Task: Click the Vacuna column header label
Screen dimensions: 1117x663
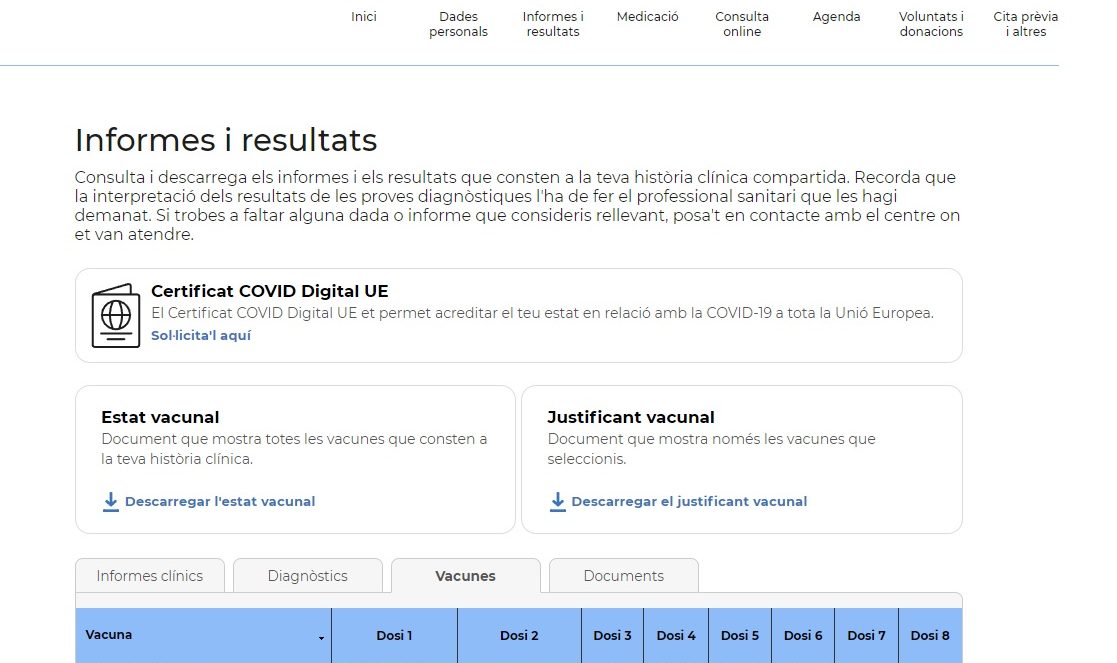Action: [x=108, y=635]
